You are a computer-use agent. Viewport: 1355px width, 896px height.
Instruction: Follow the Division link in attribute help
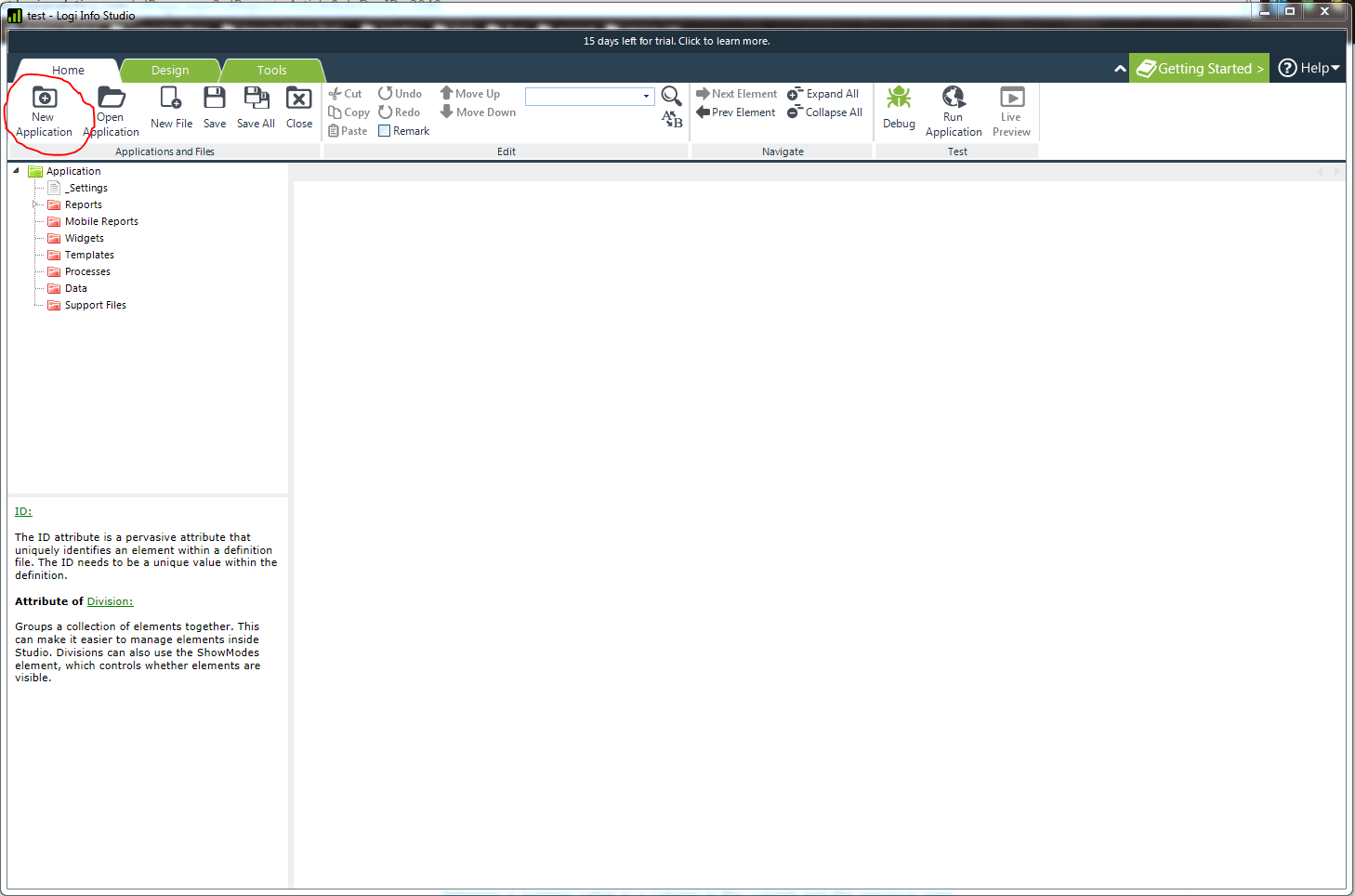pos(110,601)
